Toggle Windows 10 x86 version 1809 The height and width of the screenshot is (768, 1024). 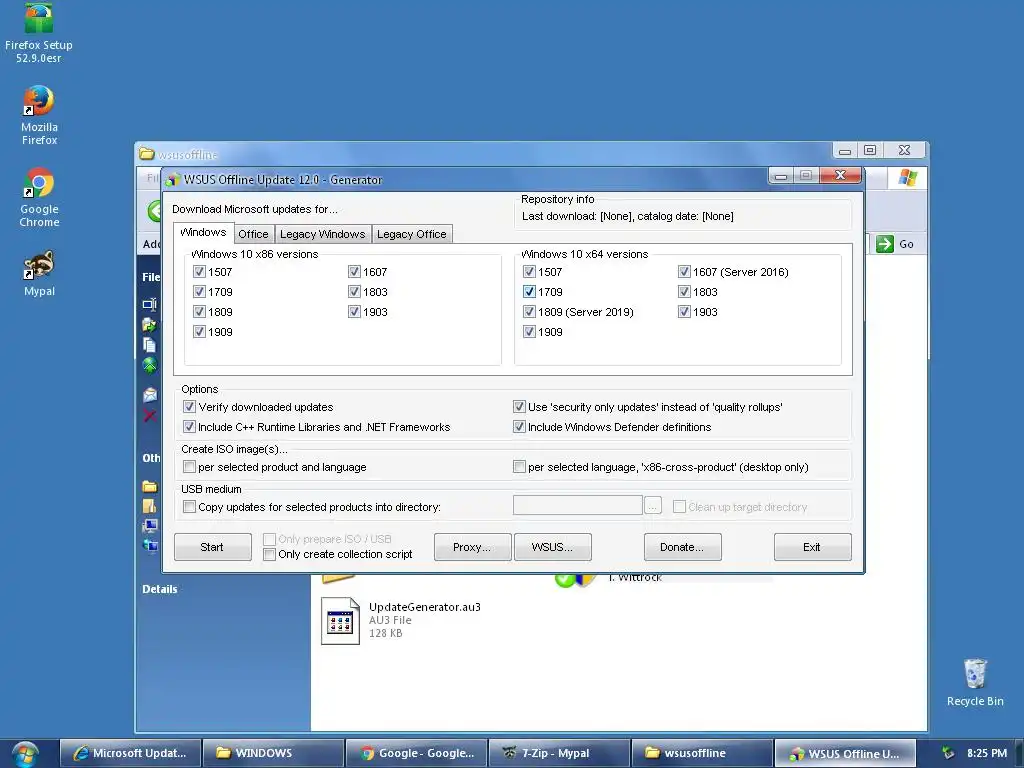pyautogui.click(x=199, y=312)
